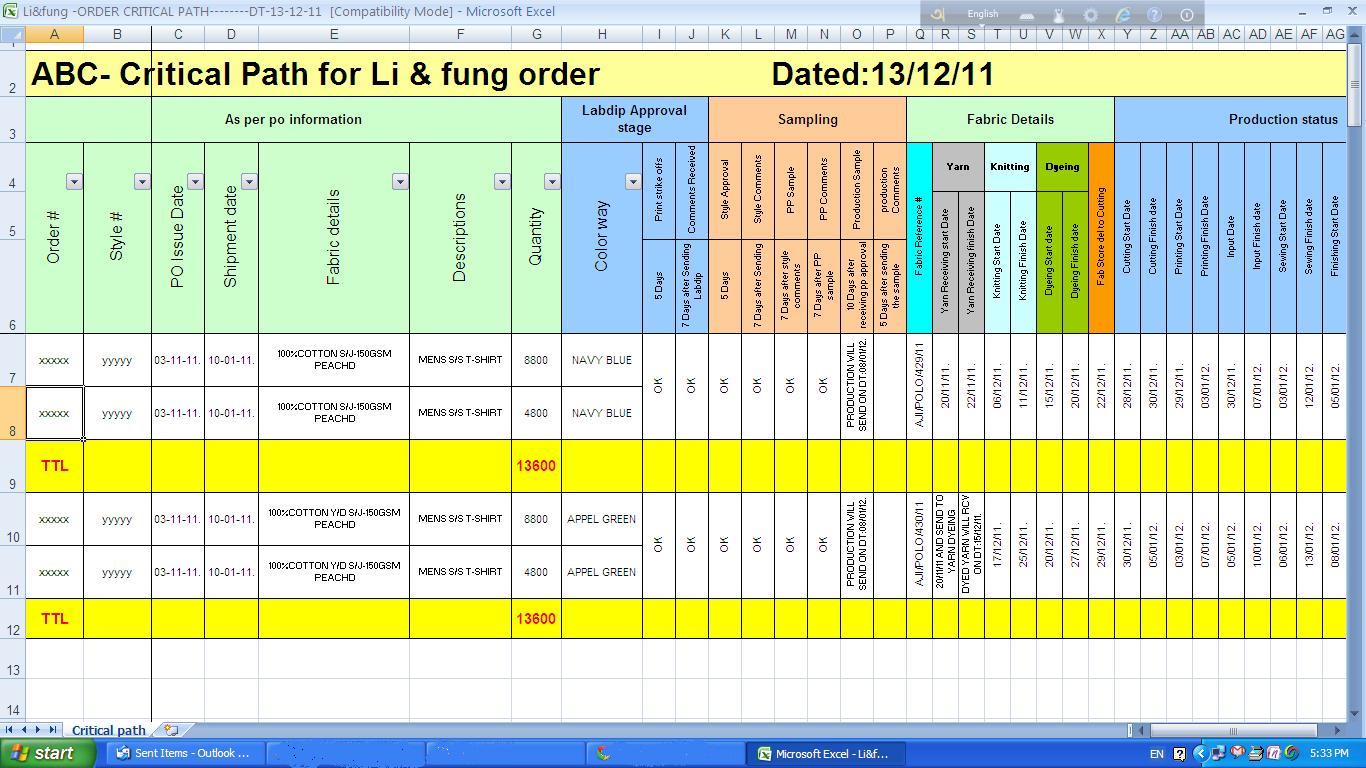The height and width of the screenshot is (768, 1366).
Task: Click the help question mark in floating toolbar
Action: pyautogui.click(x=1154, y=15)
